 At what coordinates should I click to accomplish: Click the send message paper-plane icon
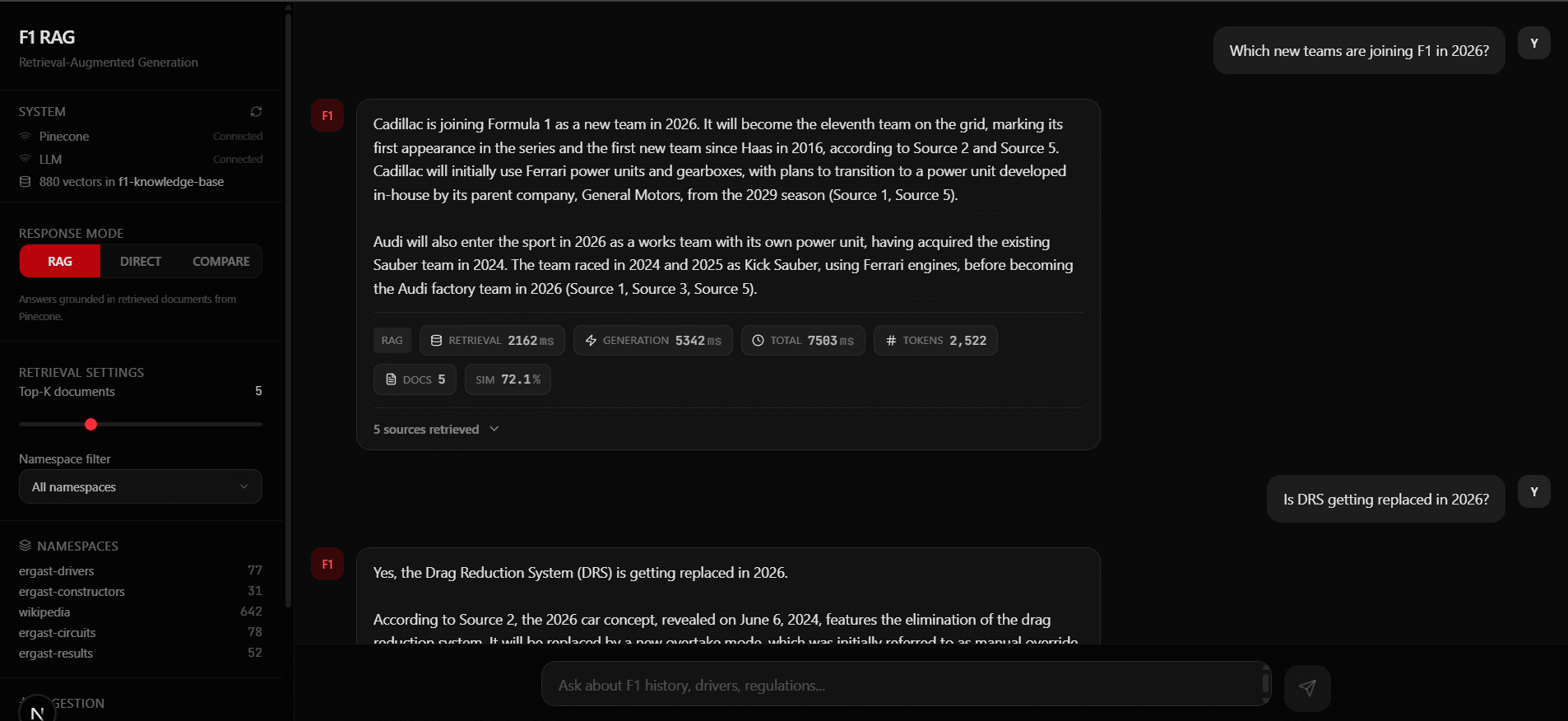point(1307,687)
